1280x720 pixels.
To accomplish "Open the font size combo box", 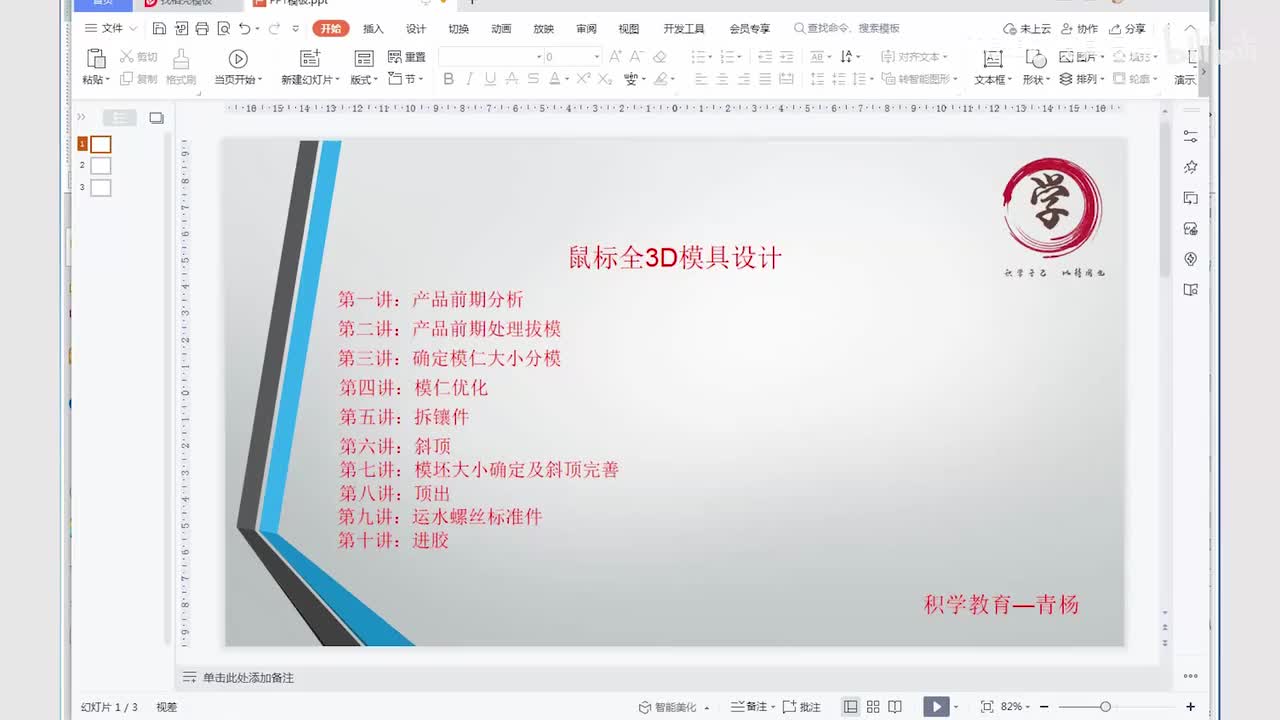I will pos(572,57).
